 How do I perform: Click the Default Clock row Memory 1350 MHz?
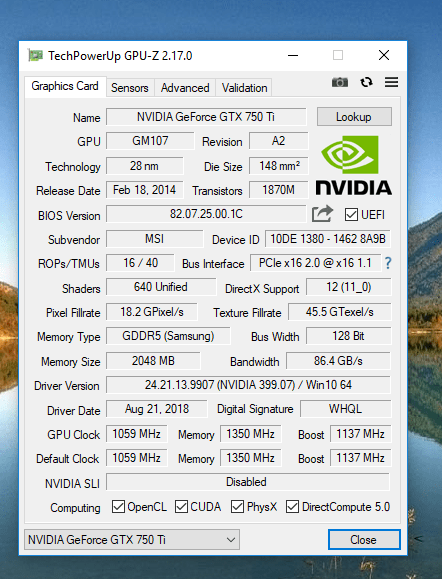[251, 458]
